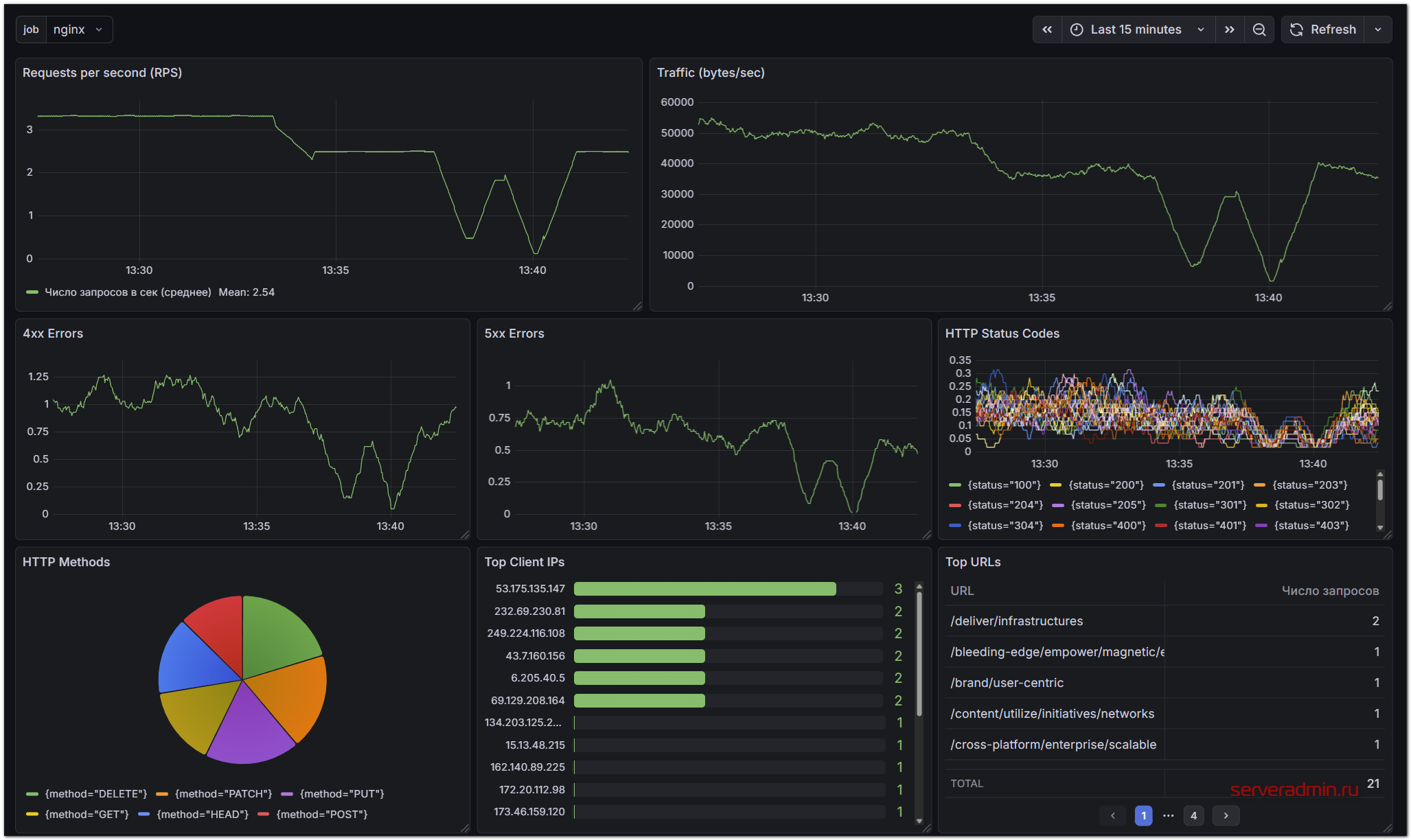Image resolution: width=1411 pixels, height=840 pixels.
Task: Toggle method="POST" series in pie legend
Action: pyautogui.click(x=321, y=815)
